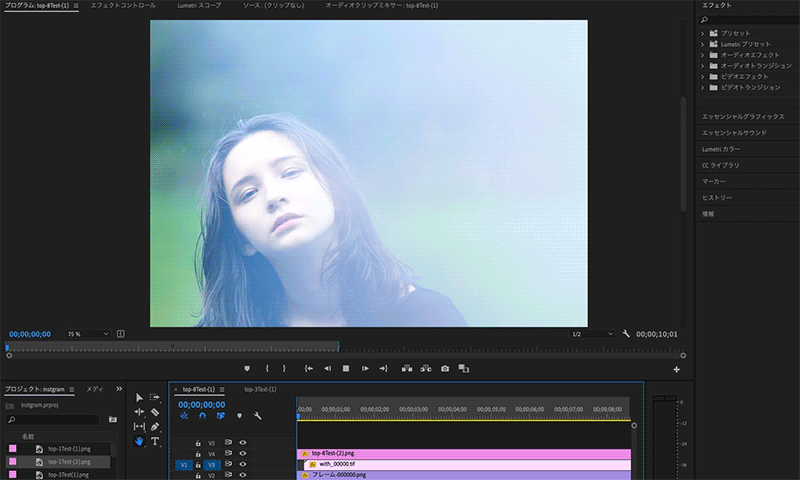Screen dimensions: 800x480
Task: Create new bin in Project panel
Action: pyautogui.click(x=113, y=419)
